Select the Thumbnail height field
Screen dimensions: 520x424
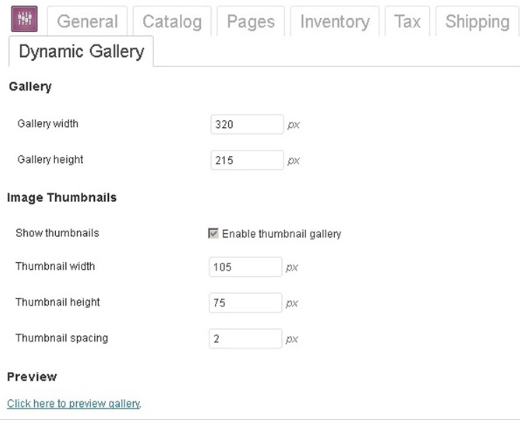point(245,303)
